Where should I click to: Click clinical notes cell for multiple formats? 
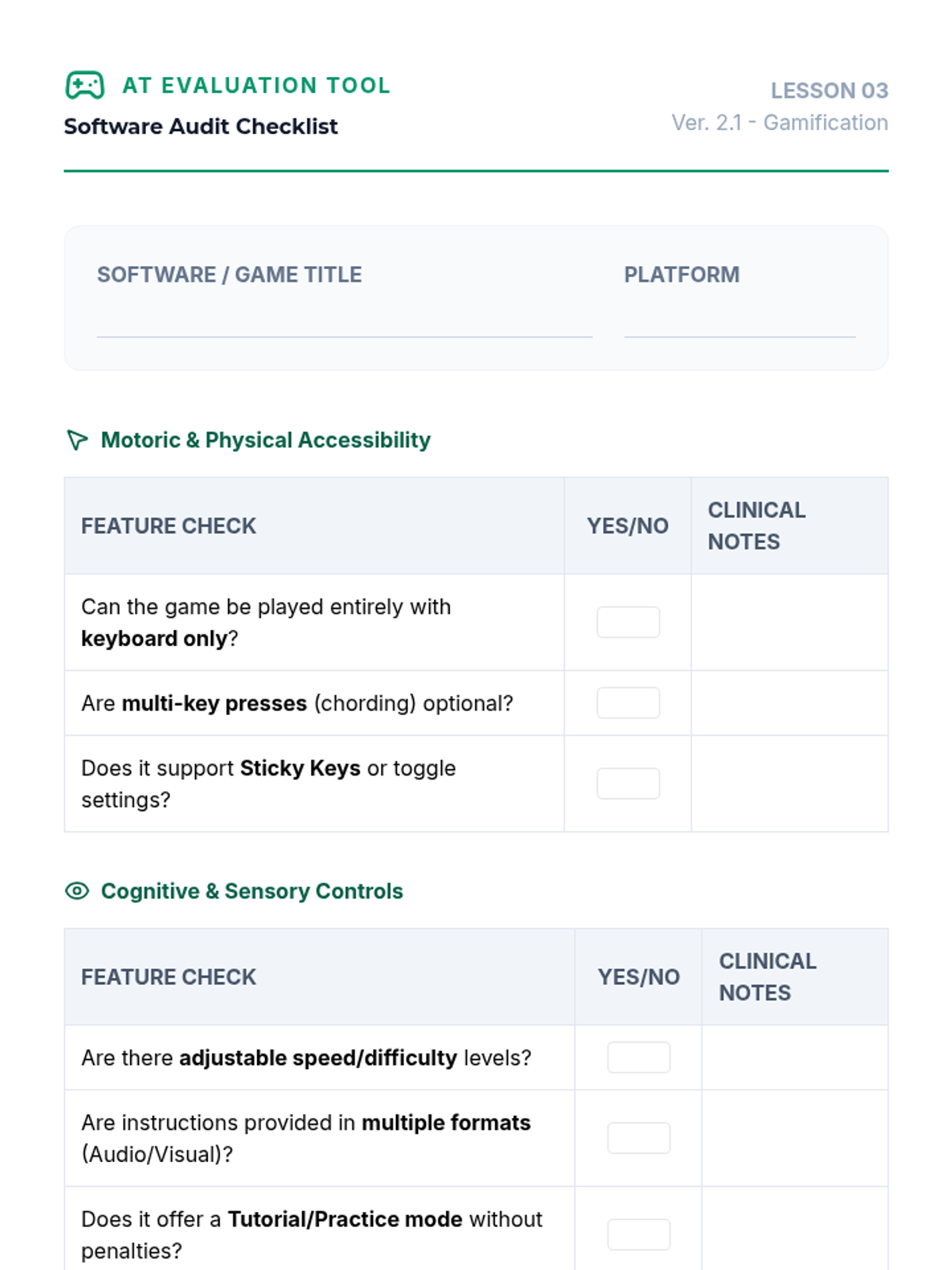794,1138
